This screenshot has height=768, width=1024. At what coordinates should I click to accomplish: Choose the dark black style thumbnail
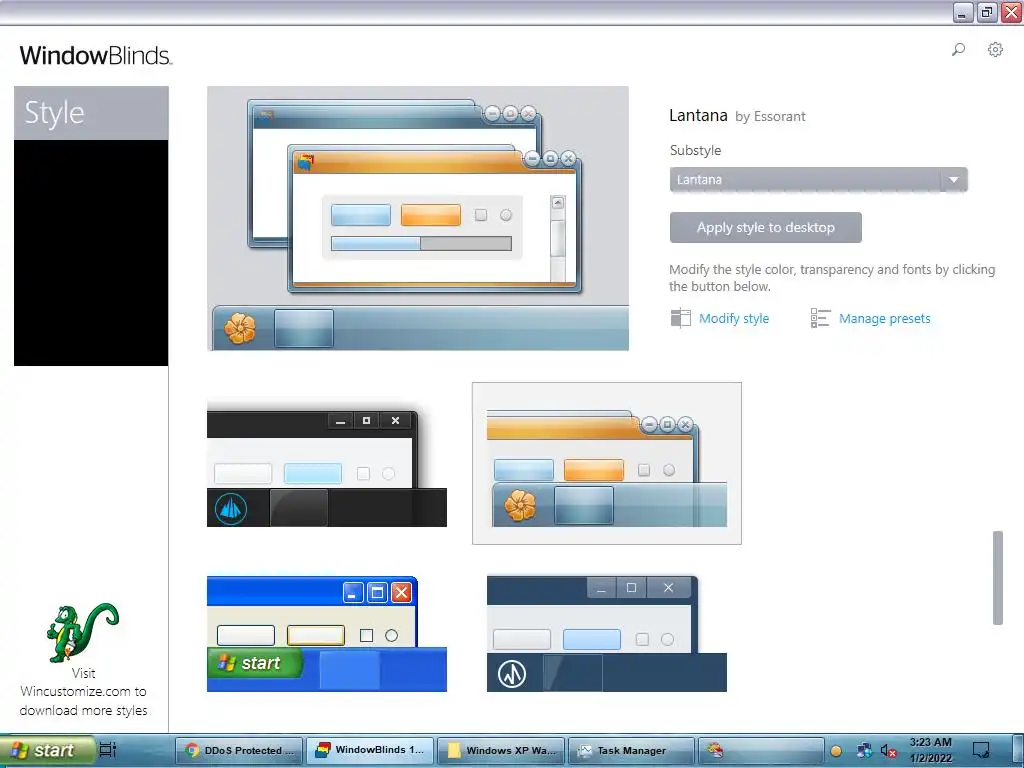[327, 466]
